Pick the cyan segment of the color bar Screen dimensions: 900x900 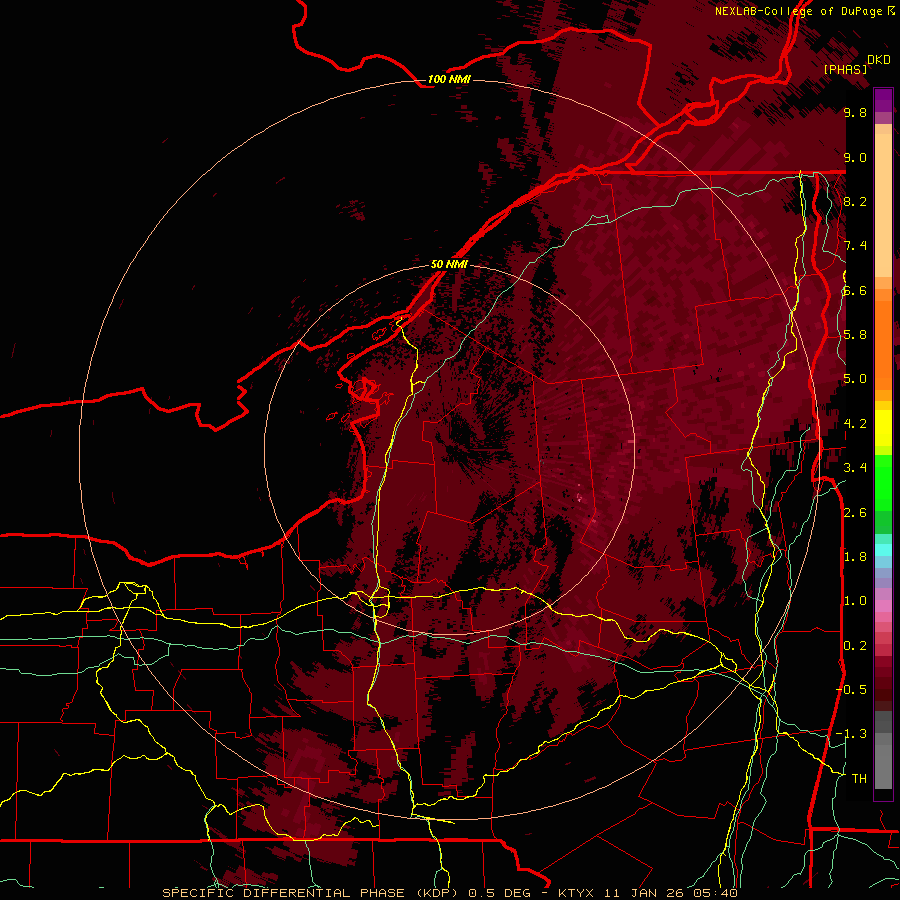coord(883,549)
